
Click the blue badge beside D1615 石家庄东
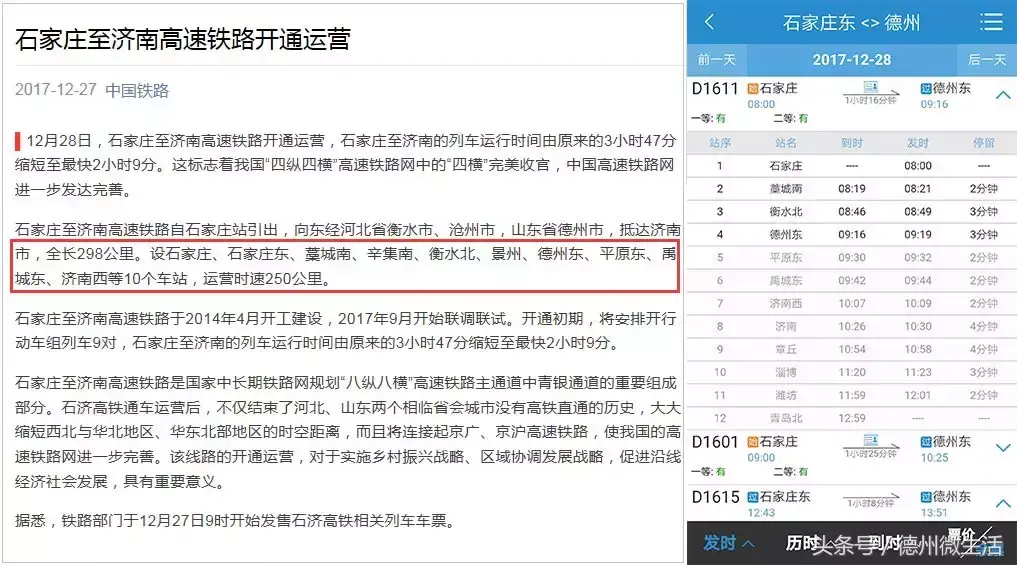(x=753, y=497)
